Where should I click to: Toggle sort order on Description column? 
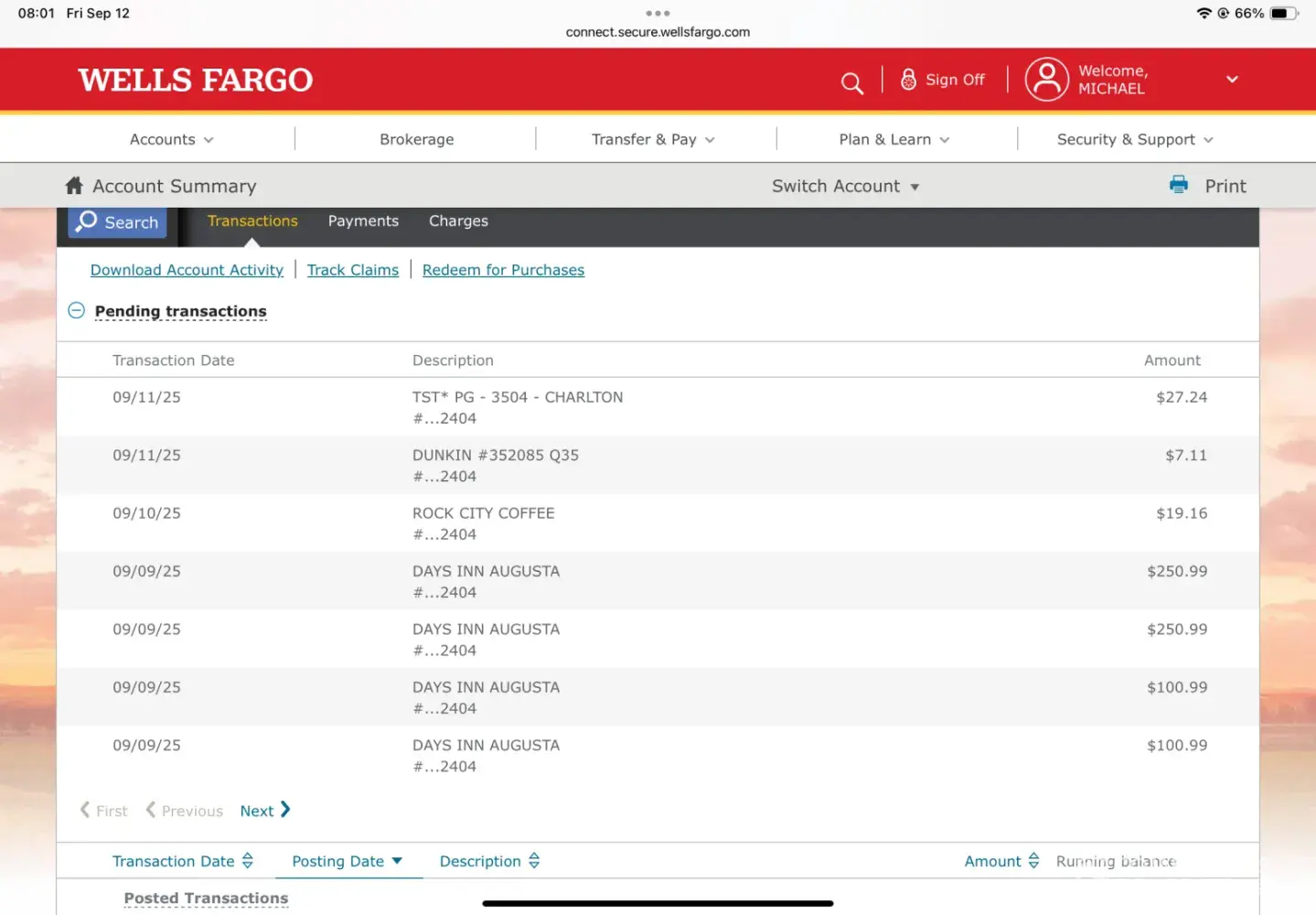tap(489, 861)
